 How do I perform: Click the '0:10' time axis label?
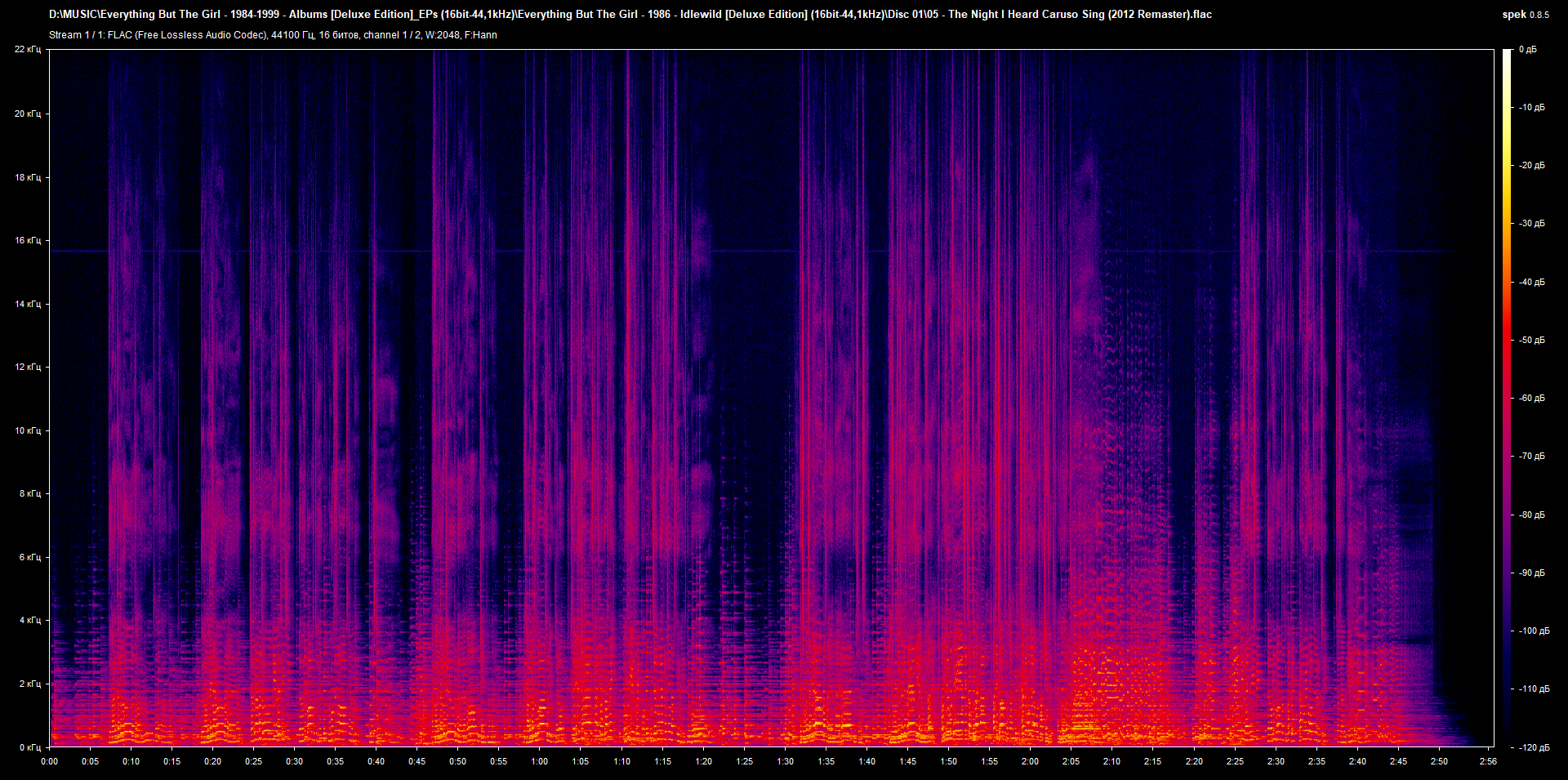pos(131,761)
